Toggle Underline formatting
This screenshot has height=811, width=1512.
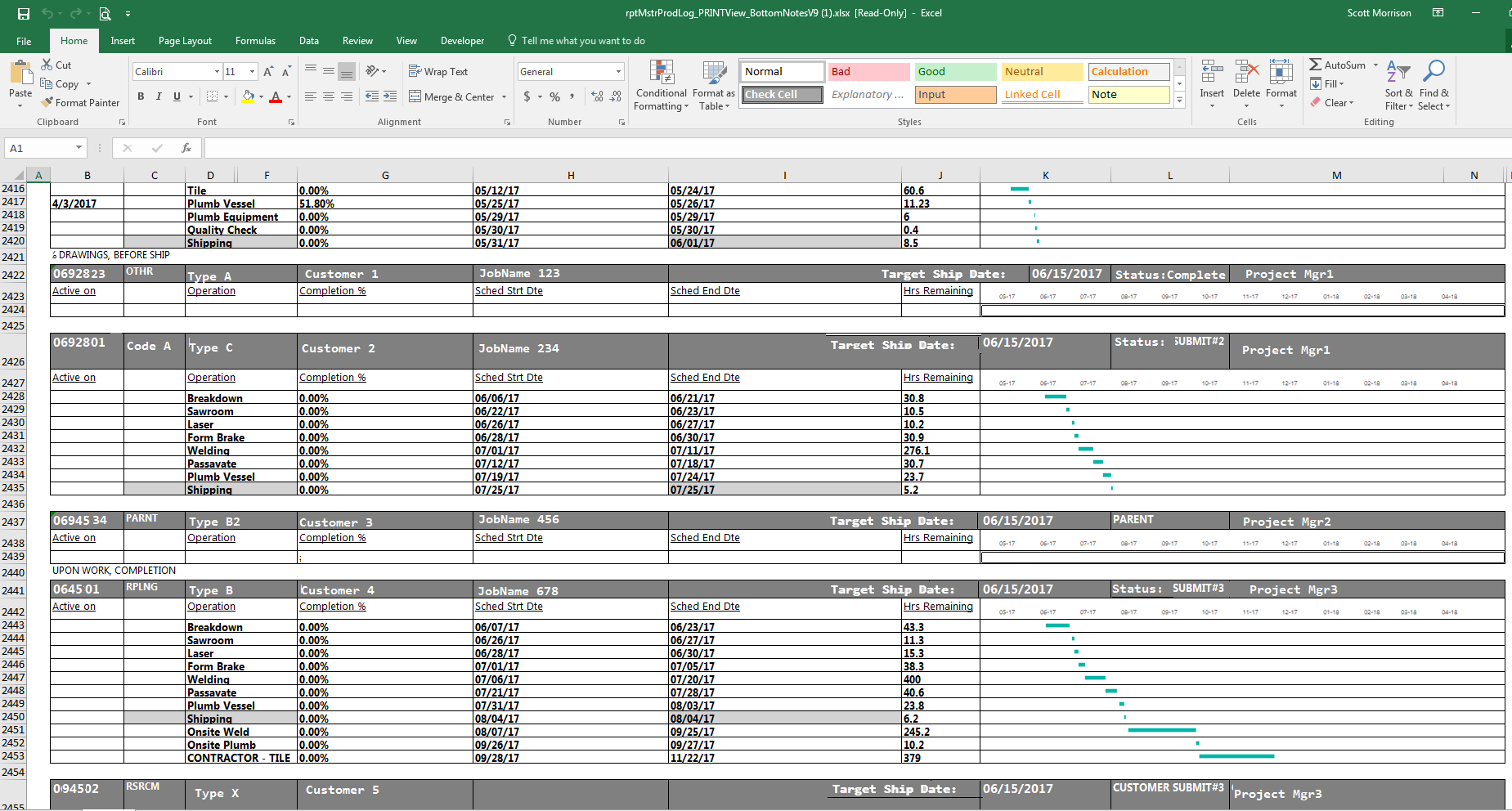click(177, 96)
